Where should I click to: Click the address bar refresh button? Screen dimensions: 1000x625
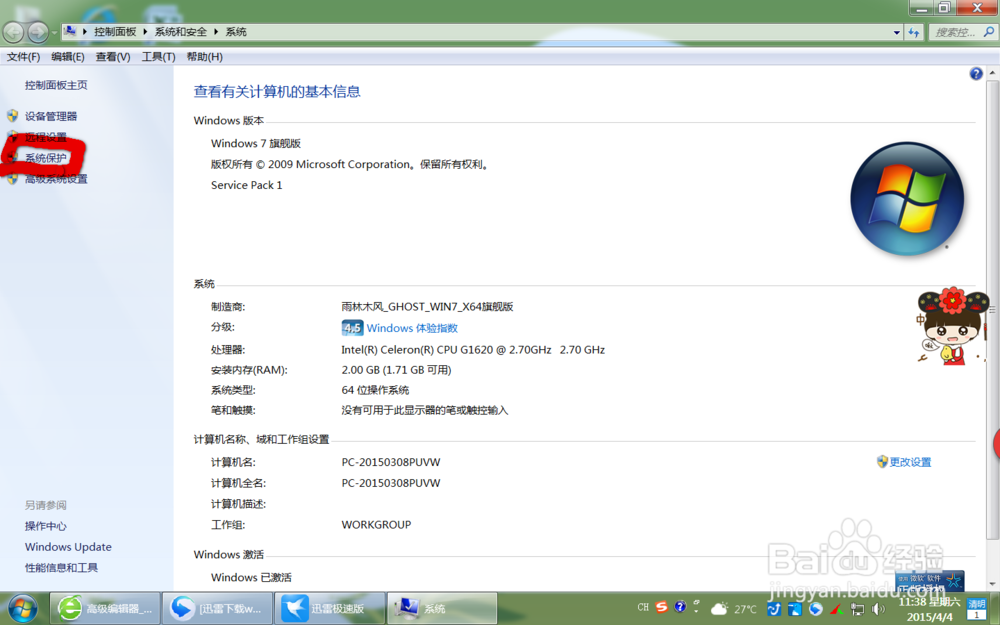(x=914, y=32)
